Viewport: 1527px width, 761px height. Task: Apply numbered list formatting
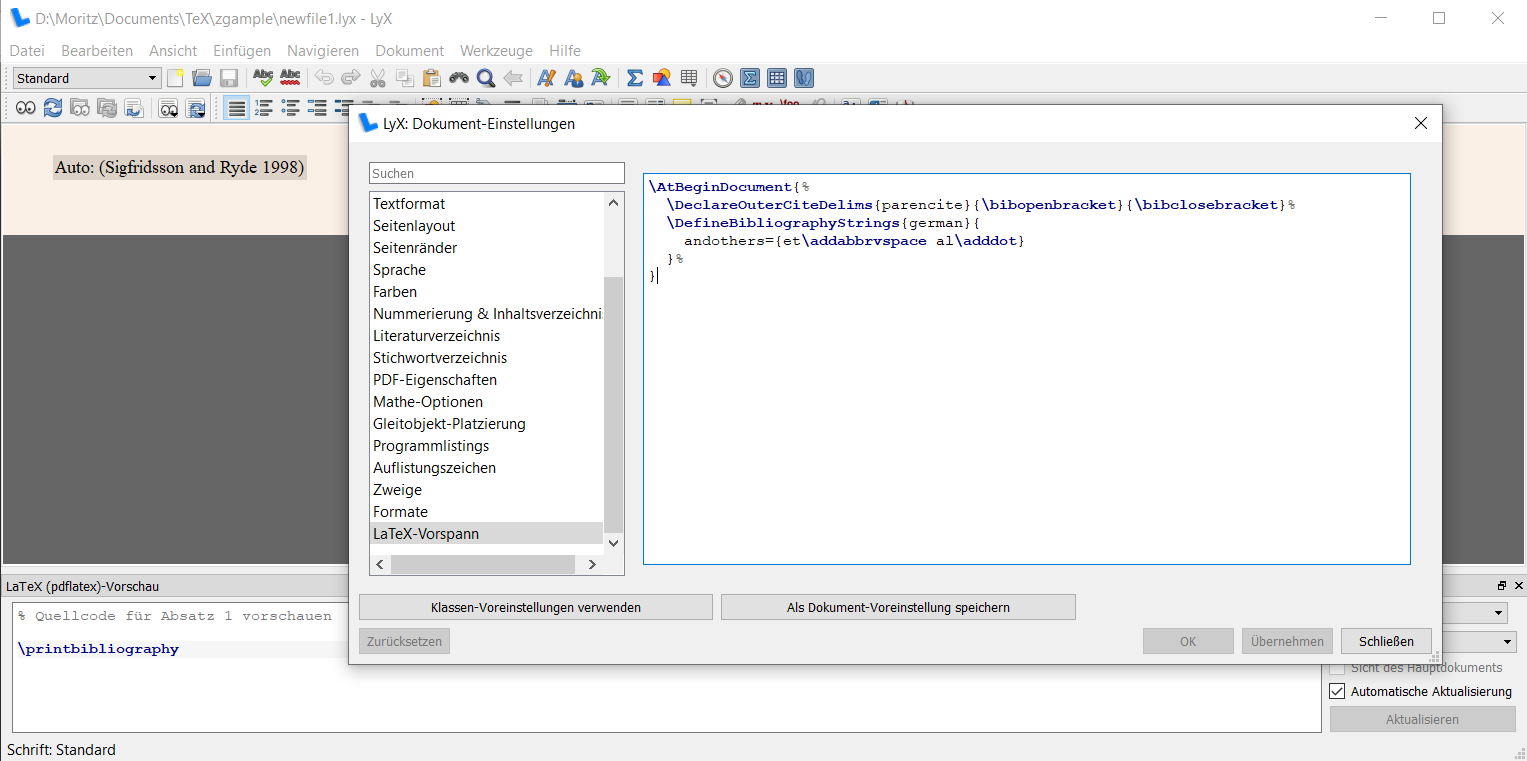[x=264, y=108]
